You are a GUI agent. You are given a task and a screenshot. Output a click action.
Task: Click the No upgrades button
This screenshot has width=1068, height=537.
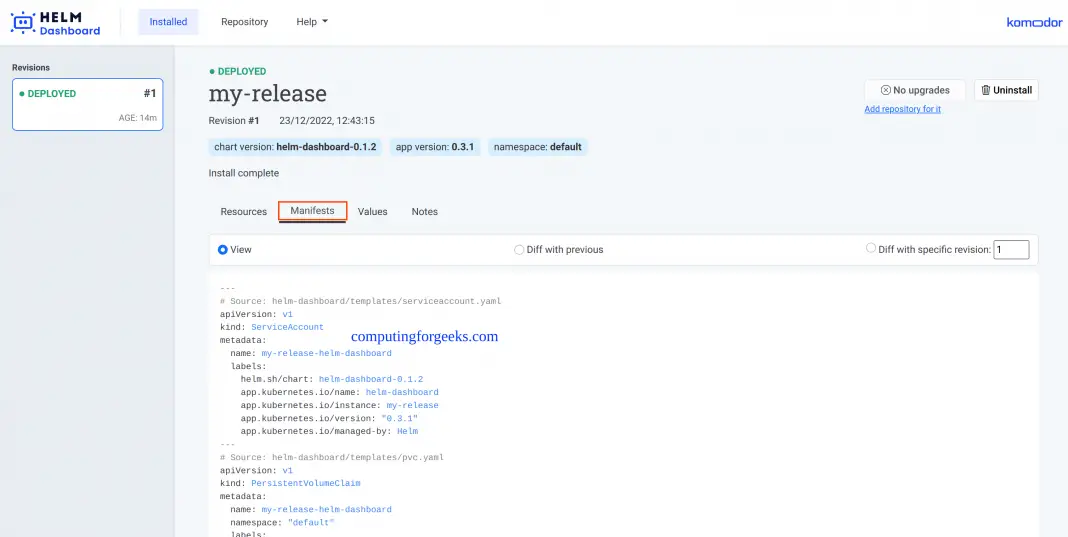914,90
